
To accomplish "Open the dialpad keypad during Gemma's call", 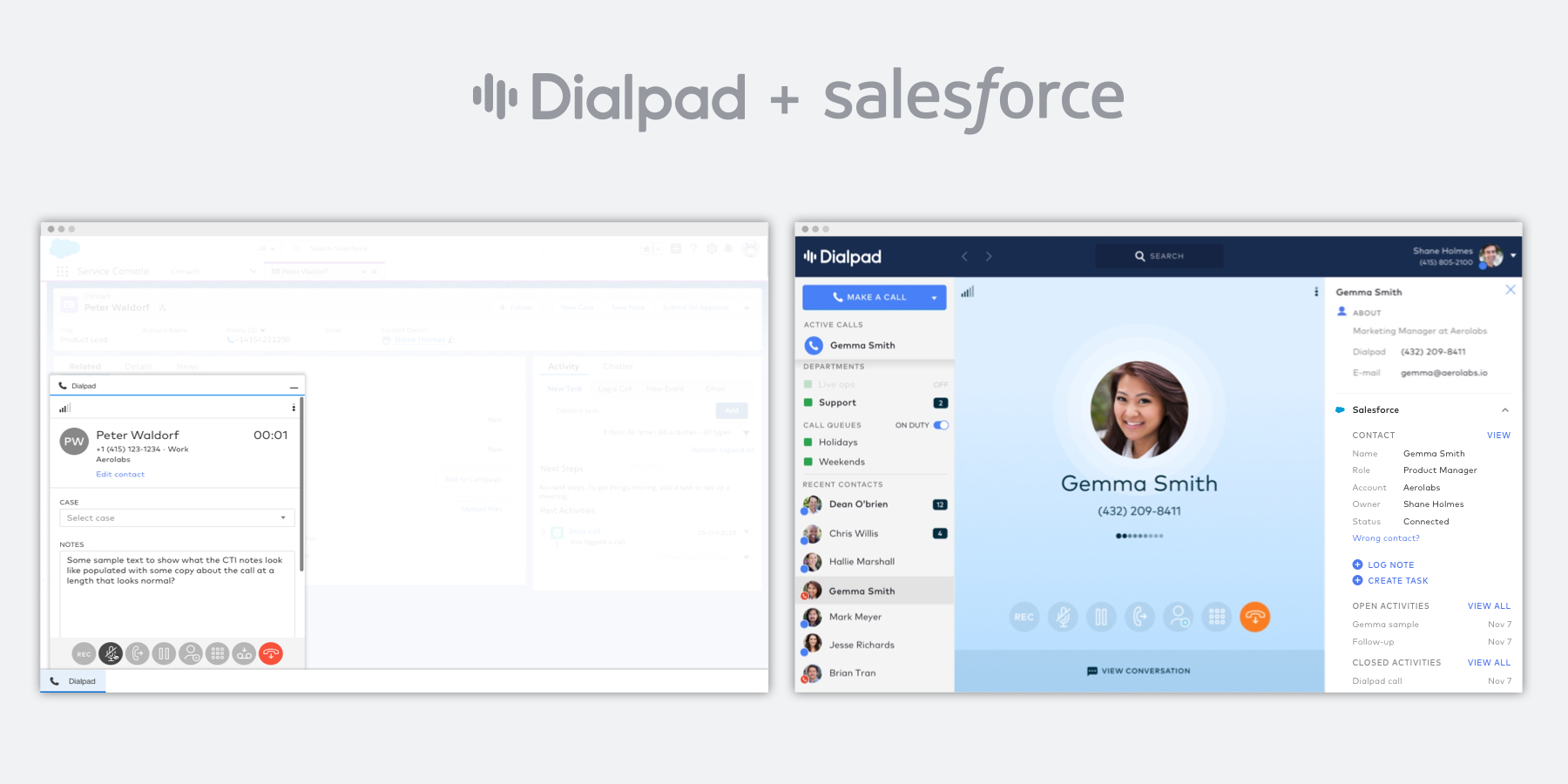I will coord(1216,617).
